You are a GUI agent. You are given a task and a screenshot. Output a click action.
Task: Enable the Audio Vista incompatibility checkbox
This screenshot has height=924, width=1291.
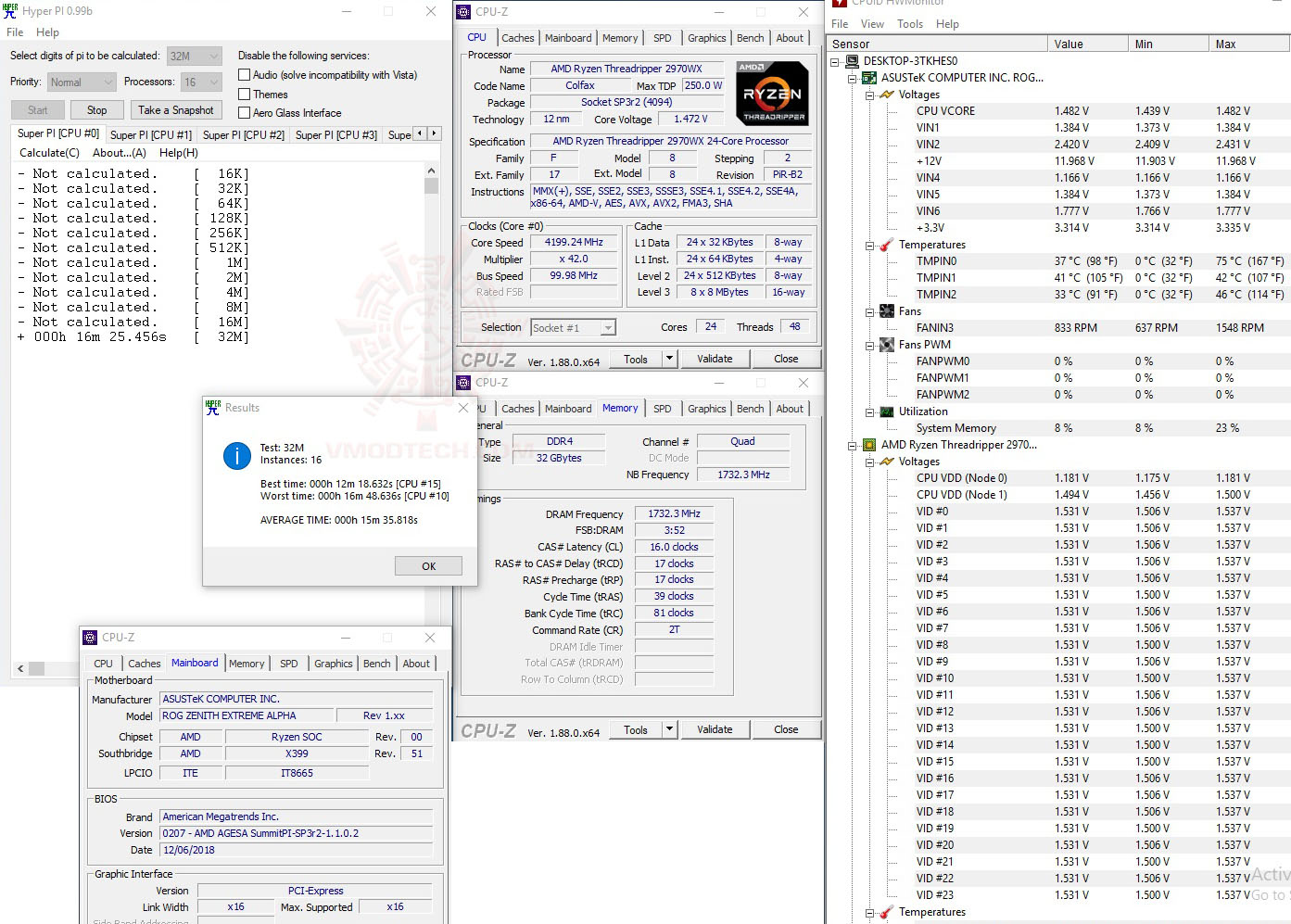[246, 75]
